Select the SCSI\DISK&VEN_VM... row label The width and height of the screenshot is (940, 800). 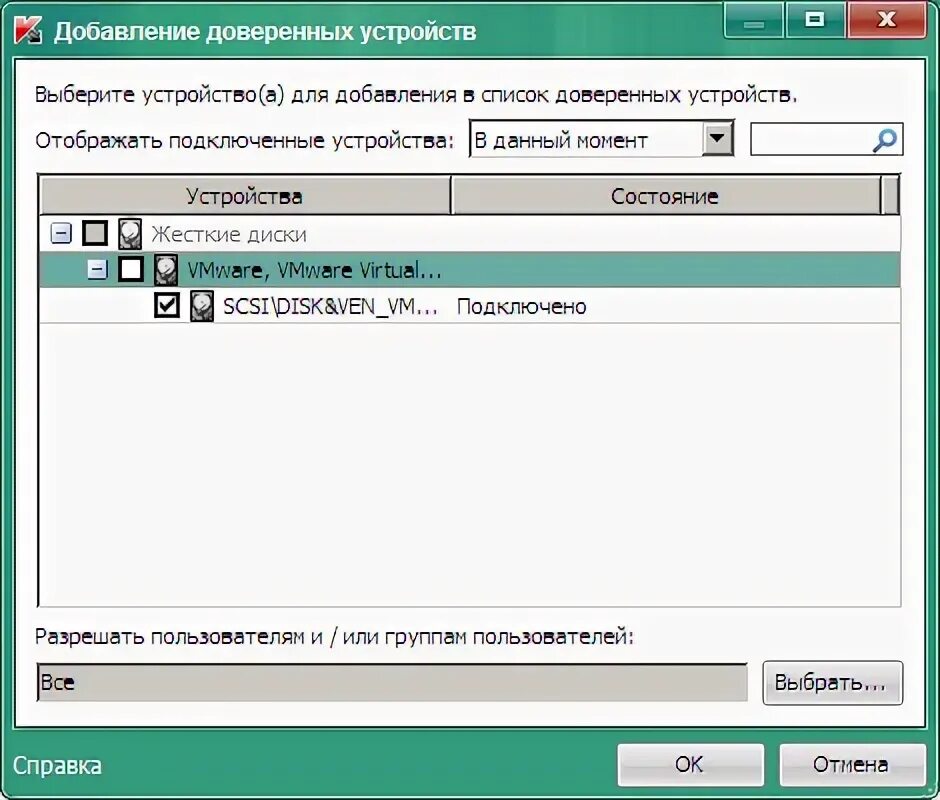[331, 306]
